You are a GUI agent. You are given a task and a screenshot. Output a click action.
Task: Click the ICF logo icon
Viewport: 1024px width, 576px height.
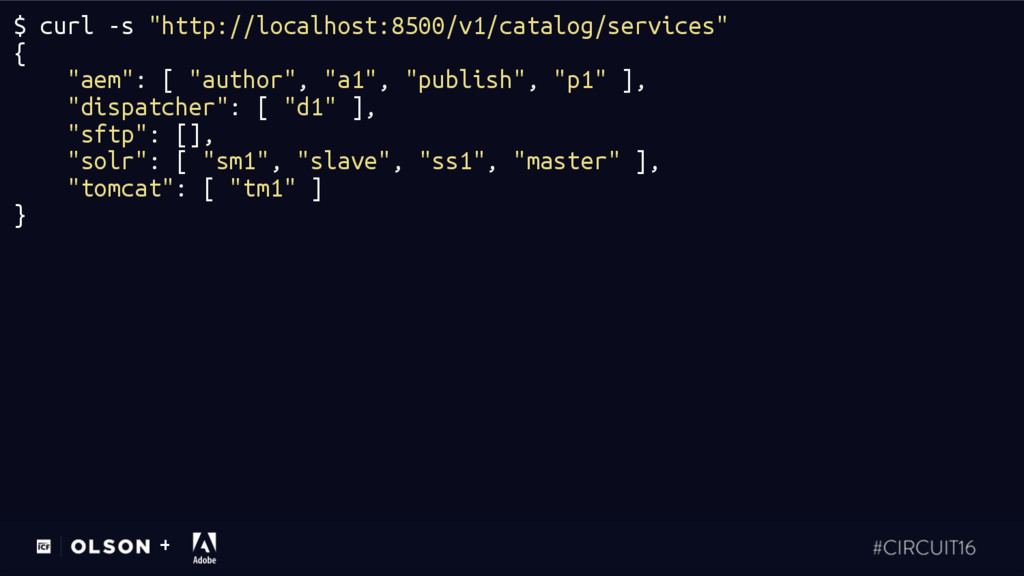pos(44,547)
